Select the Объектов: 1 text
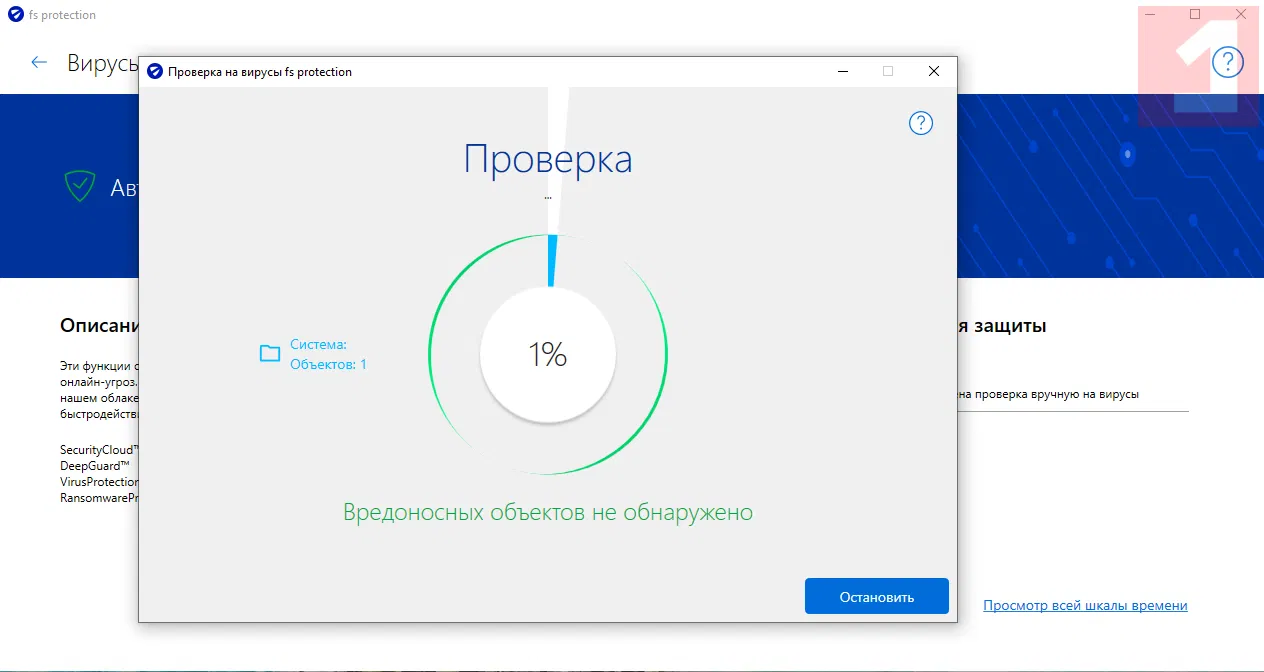The width and height of the screenshot is (1264, 672). tap(328, 364)
